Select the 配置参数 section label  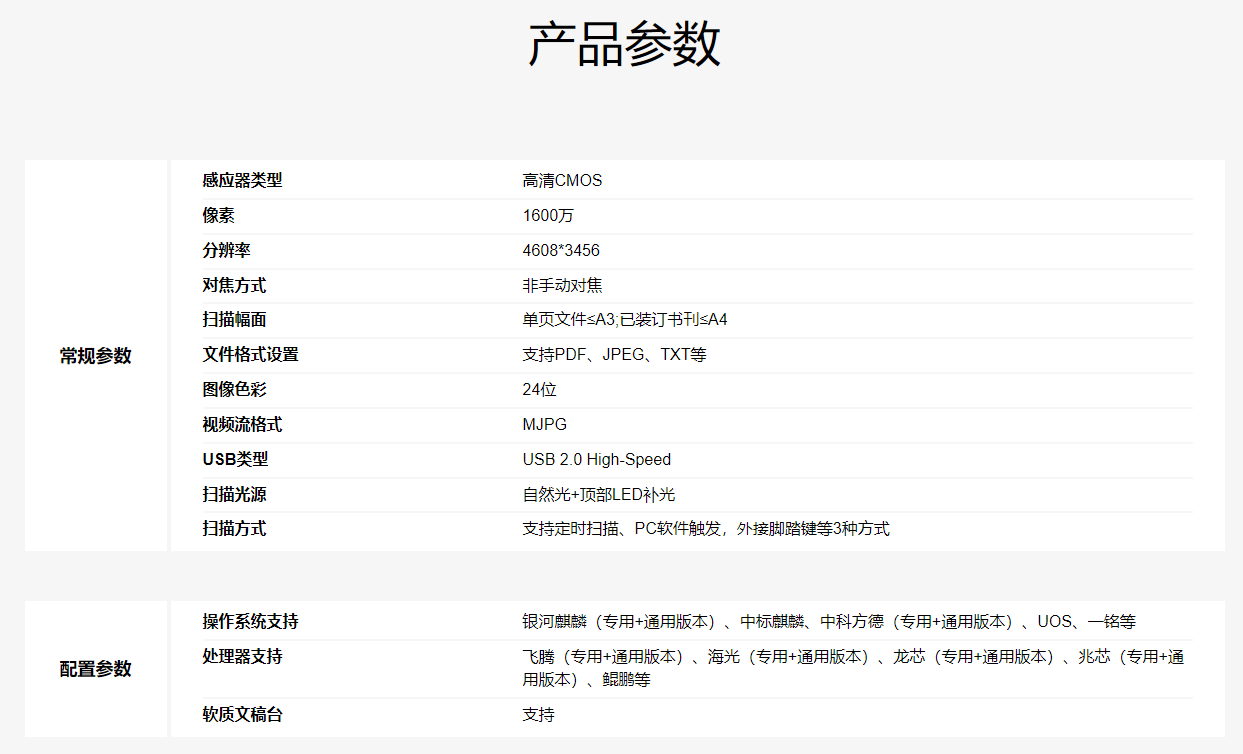[x=95, y=668]
